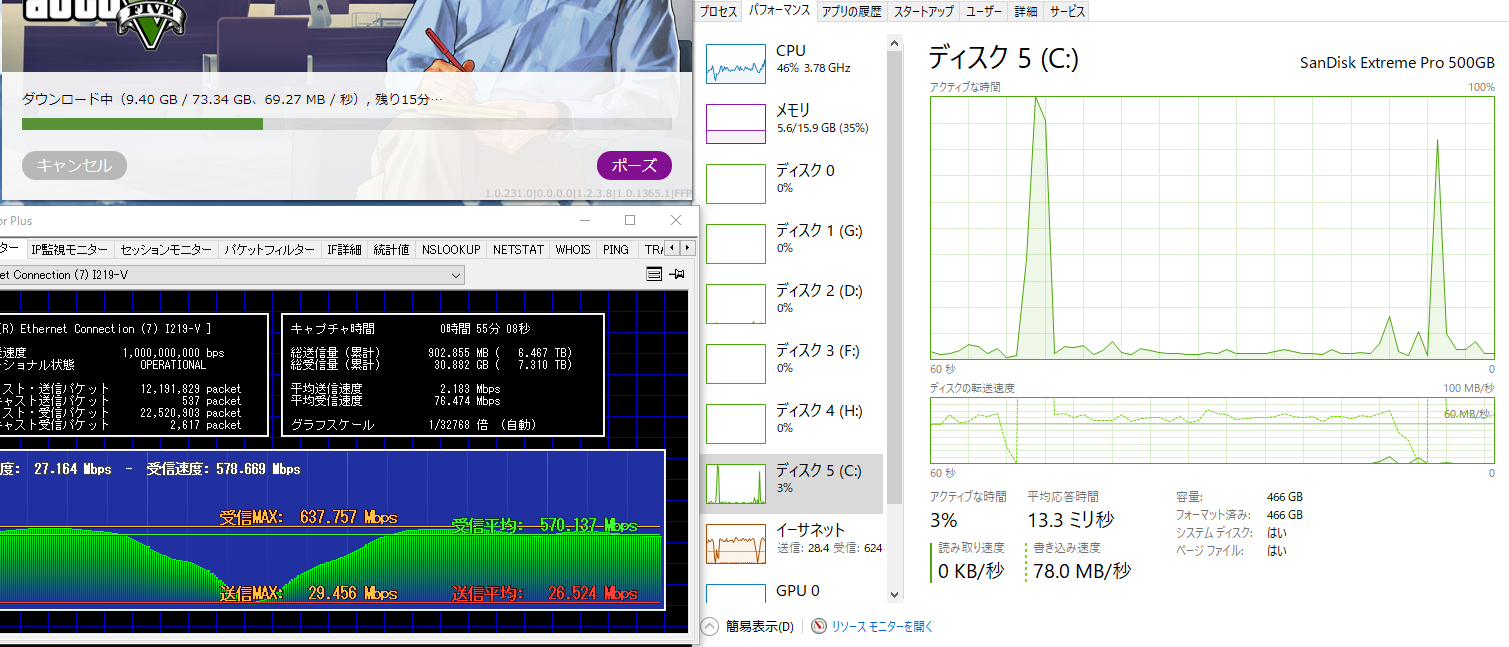Switch to the サービス tab
This screenshot has width=1509, height=647.
1066,12
